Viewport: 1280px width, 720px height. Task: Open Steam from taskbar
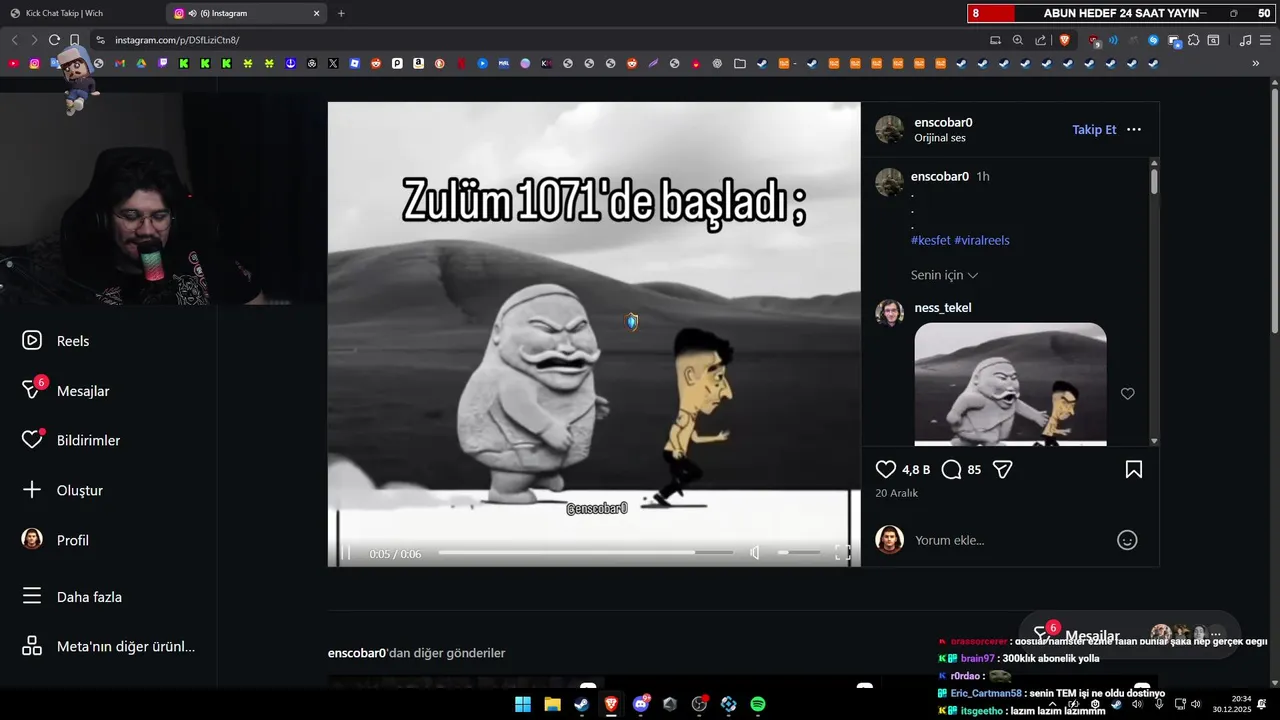(581, 704)
